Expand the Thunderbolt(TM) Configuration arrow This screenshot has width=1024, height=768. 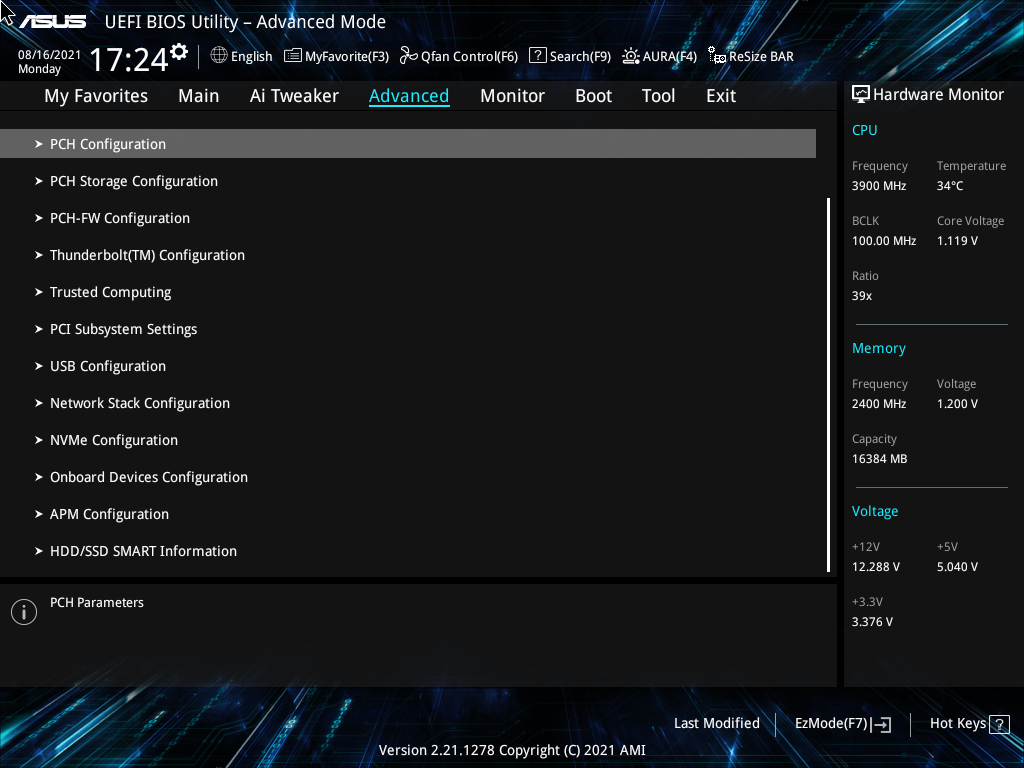coord(39,255)
